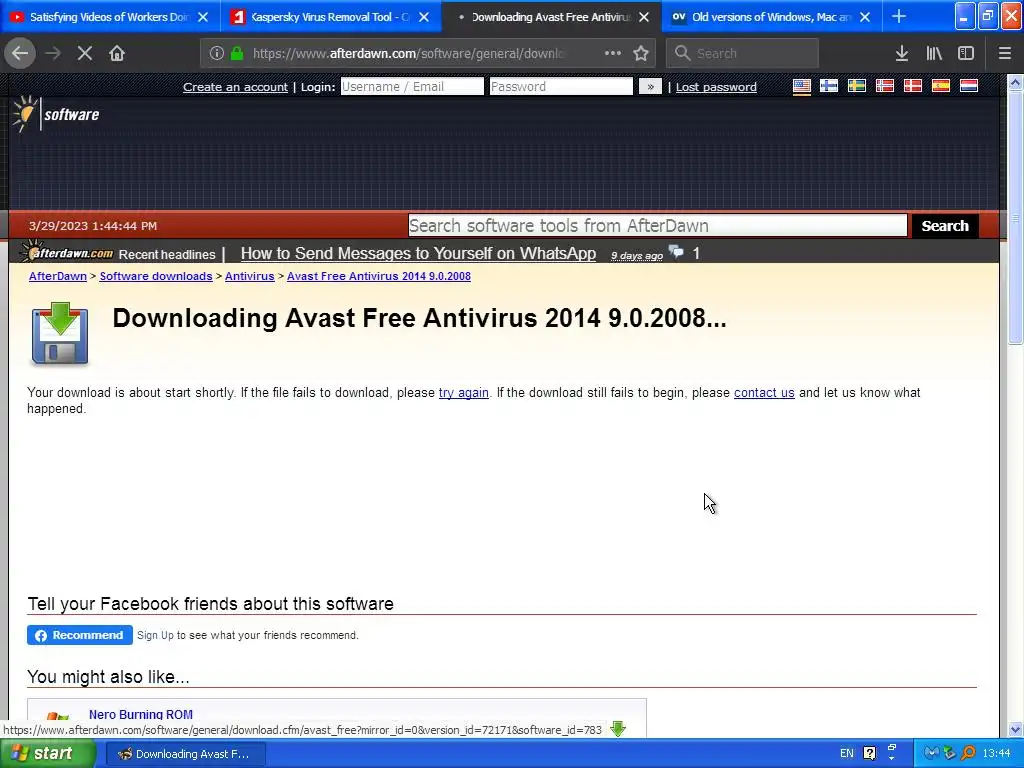Open AfterDawn breadcrumb link
Screen dimensions: 1024x768
[x=57, y=276]
